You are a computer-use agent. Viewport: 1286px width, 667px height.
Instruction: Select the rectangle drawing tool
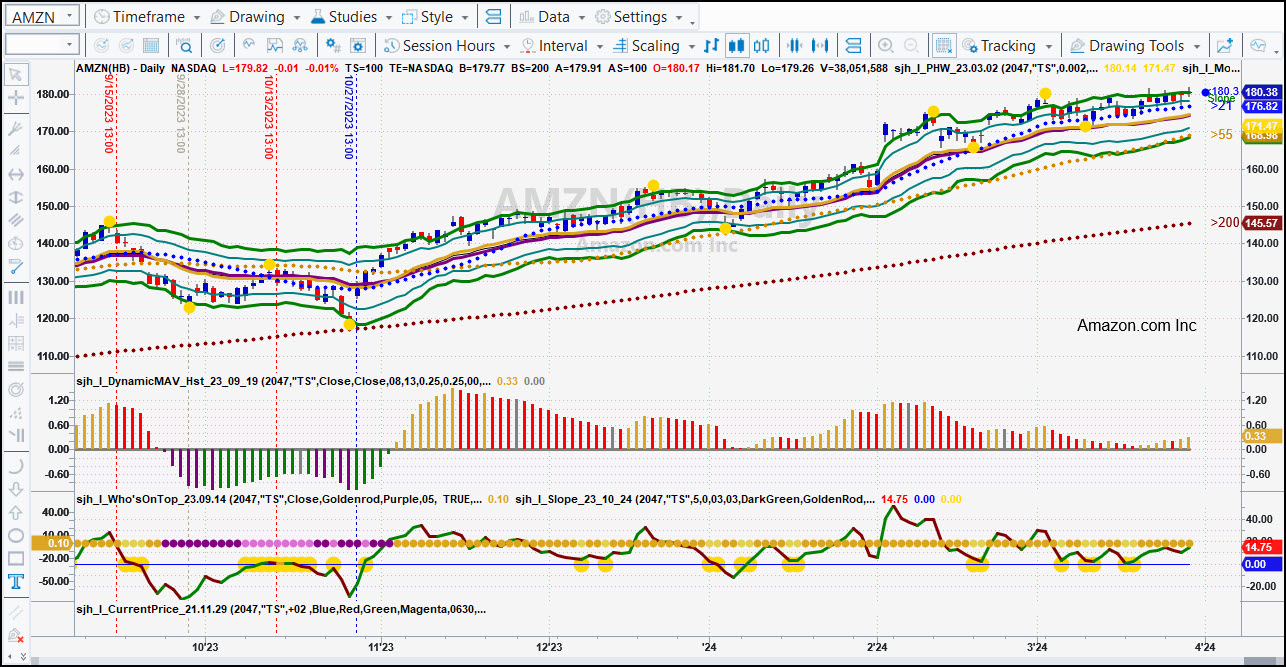(x=15, y=559)
